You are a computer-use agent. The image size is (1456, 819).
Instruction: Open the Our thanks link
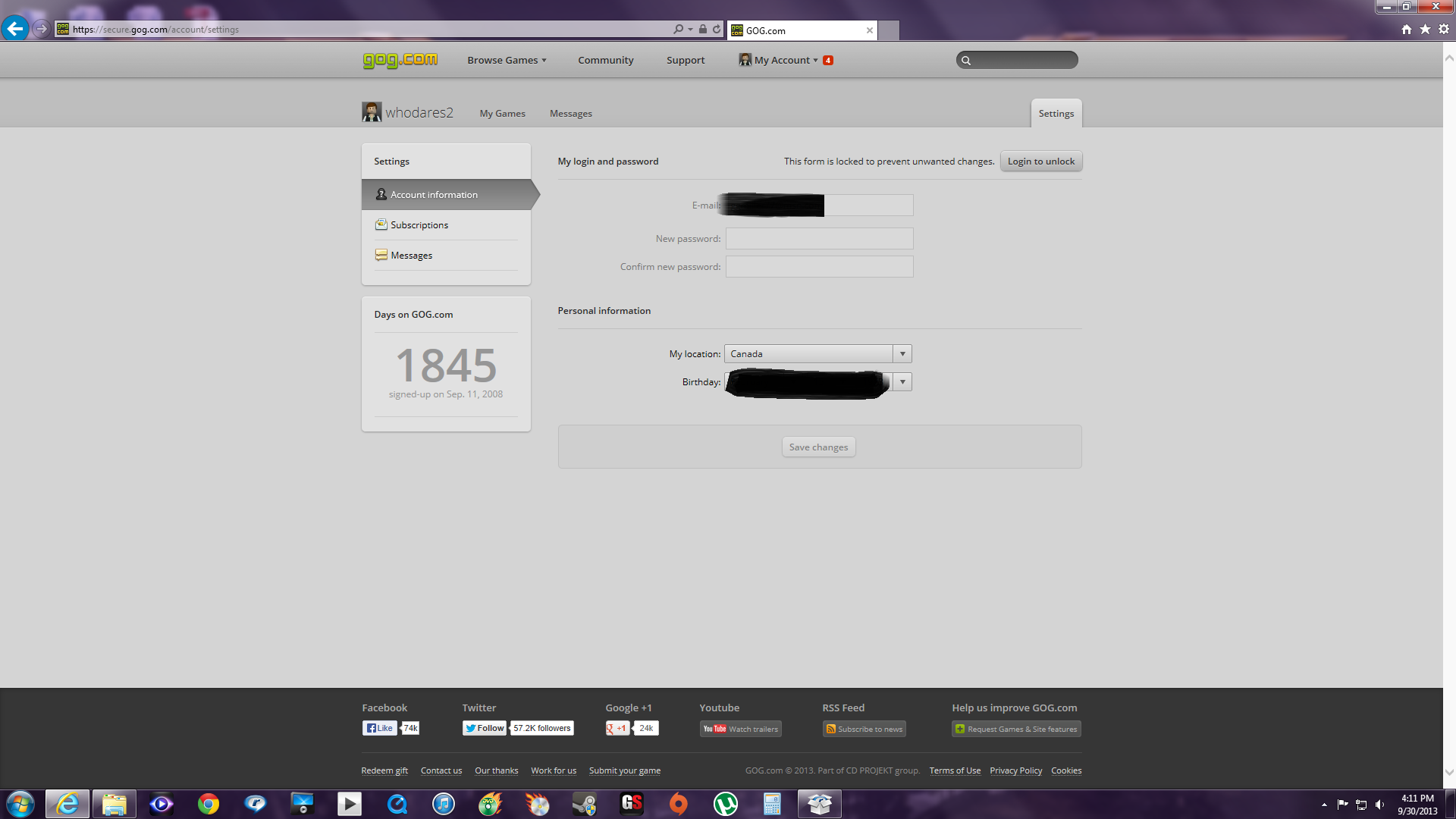pyautogui.click(x=497, y=770)
